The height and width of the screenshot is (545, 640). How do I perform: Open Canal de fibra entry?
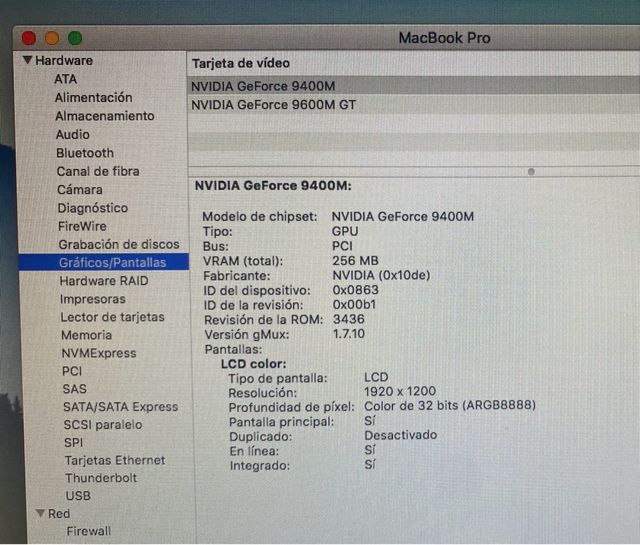point(98,171)
